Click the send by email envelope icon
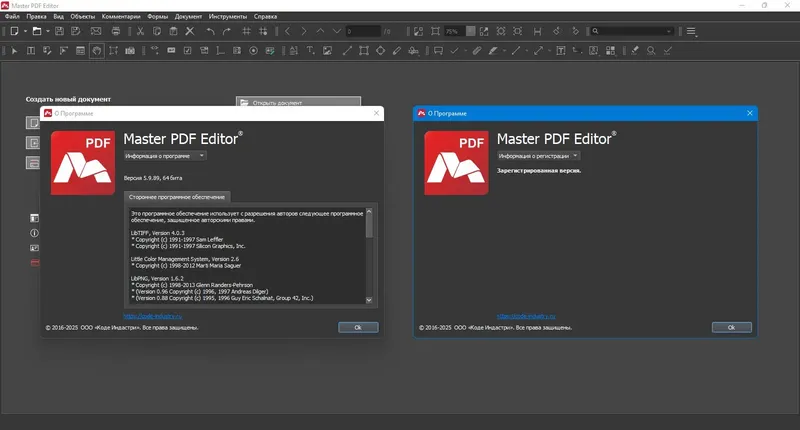Image resolution: width=800 pixels, height=430 pixels. pyautogui.click(x=96, y=32)
